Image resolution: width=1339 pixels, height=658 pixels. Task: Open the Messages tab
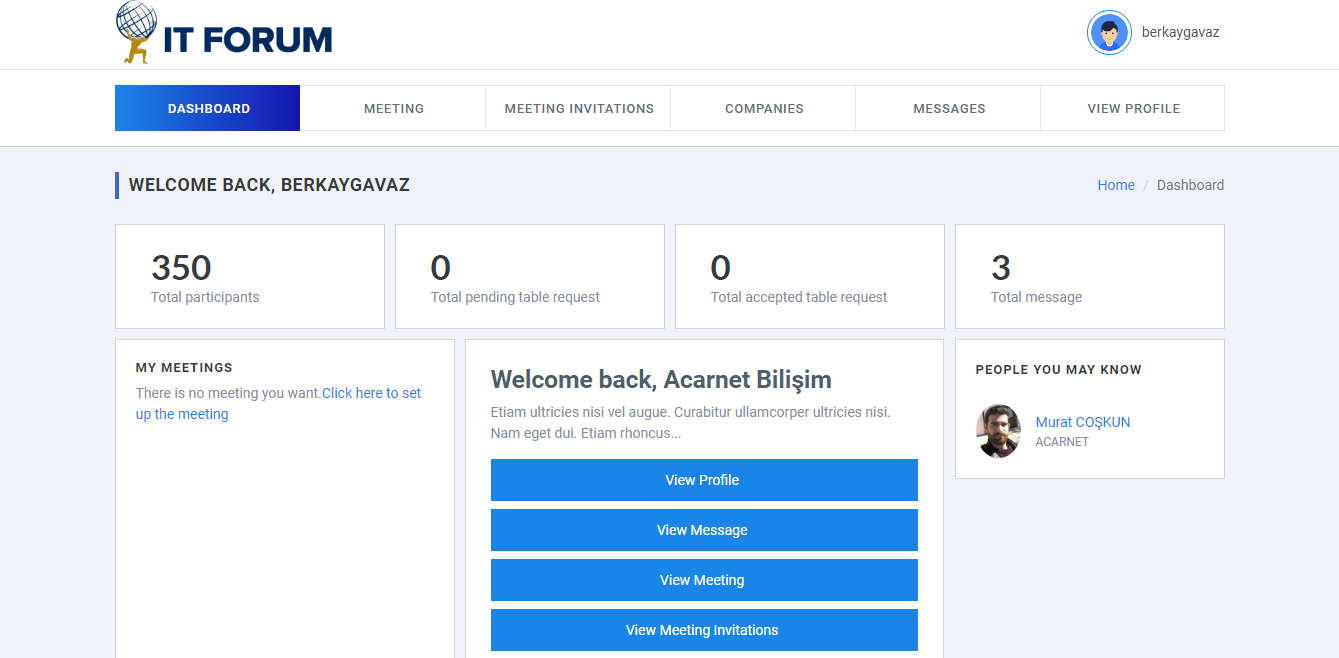(948, 108)
